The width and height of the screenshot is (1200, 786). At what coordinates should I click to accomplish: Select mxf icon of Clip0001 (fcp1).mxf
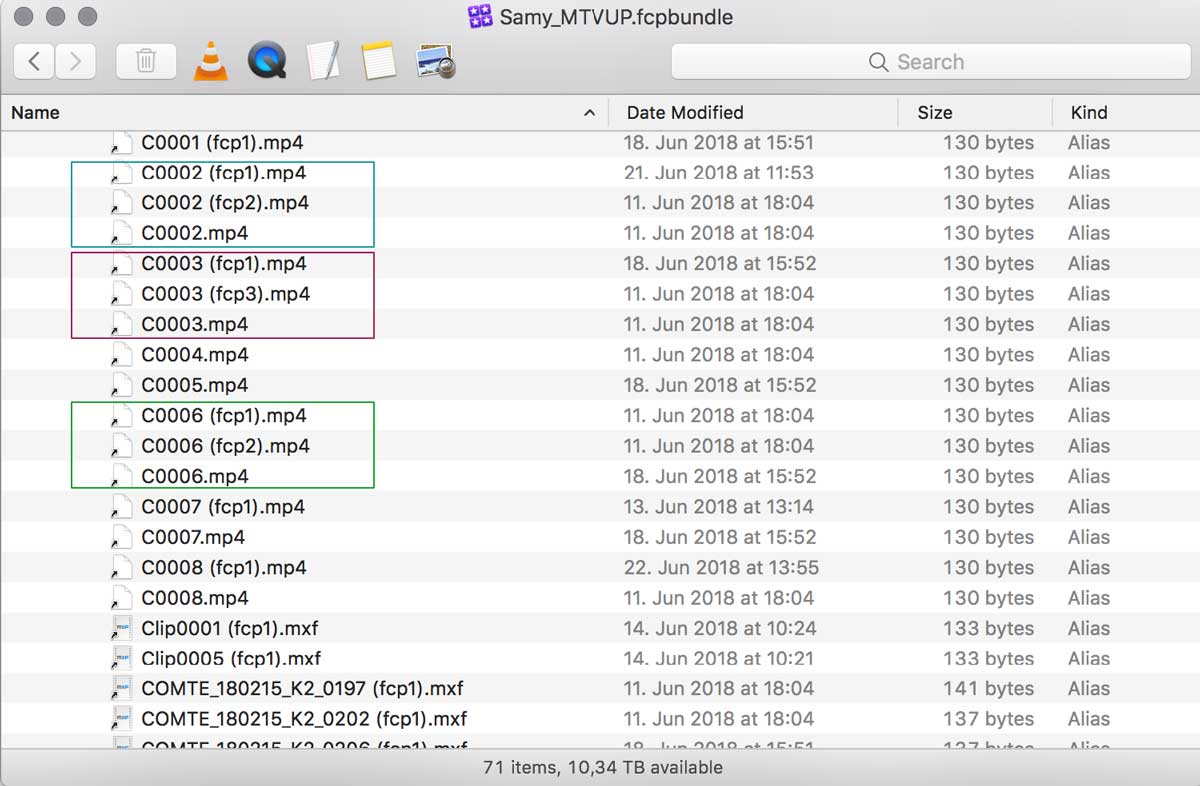point(121,628)
